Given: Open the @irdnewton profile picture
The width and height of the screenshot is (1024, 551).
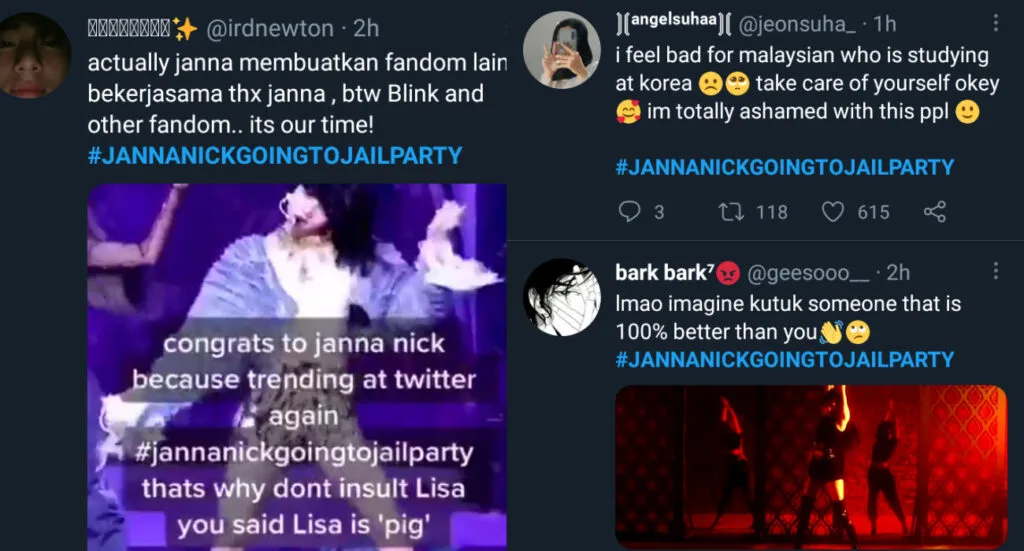Looking at the screenshot, I should (x=31, y=55).
